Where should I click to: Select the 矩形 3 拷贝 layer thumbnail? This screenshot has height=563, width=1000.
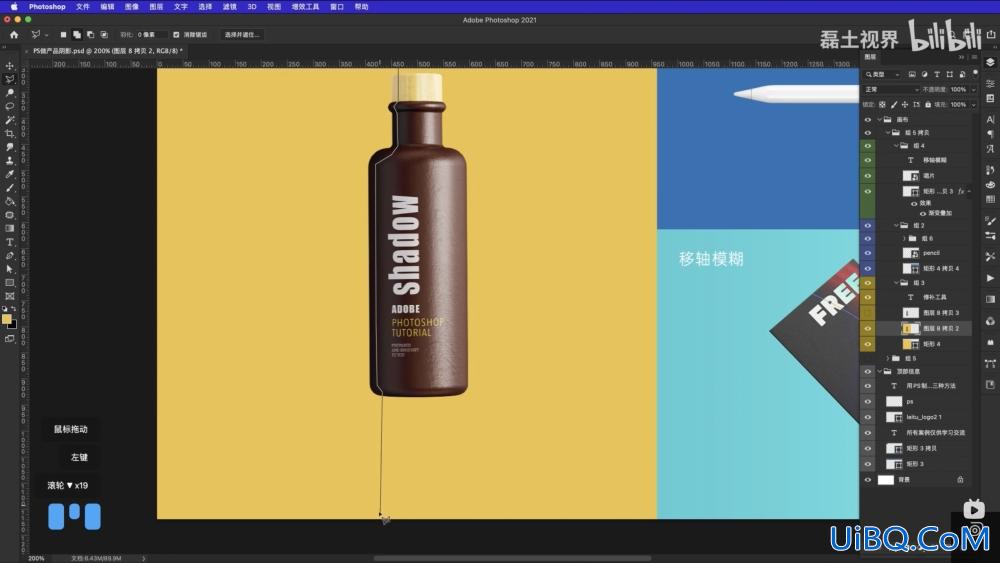893,448
